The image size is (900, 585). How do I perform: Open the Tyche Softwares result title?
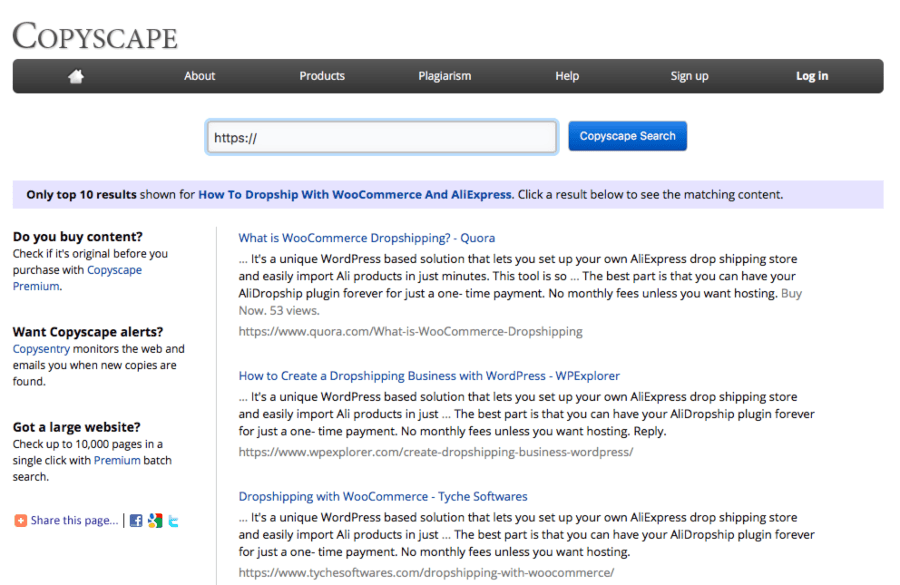point(382,496)
